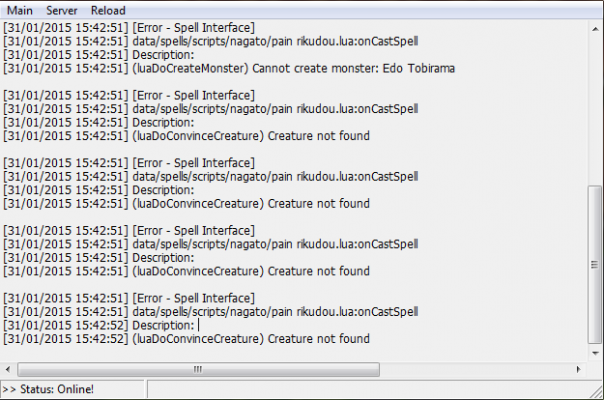Open the Server menu
Screen dimensions: 604x400
tap(62, 10)
